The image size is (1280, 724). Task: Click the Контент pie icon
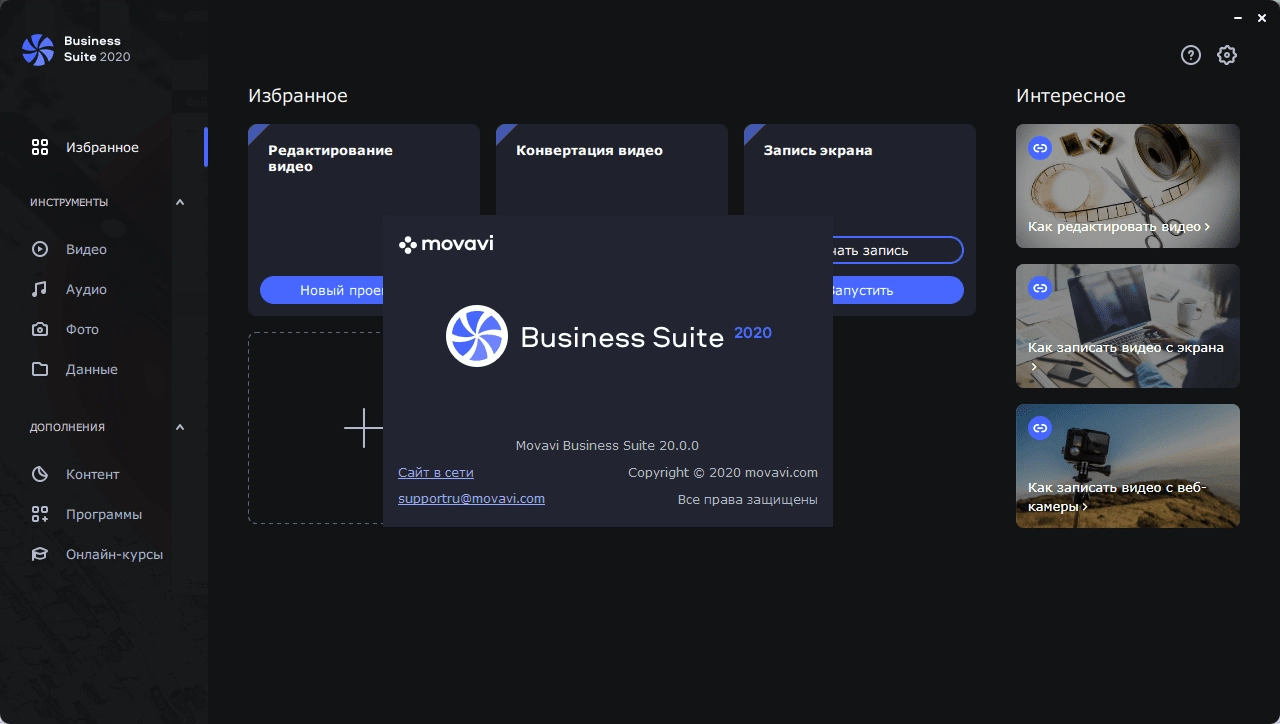click(x=40, y=474)
